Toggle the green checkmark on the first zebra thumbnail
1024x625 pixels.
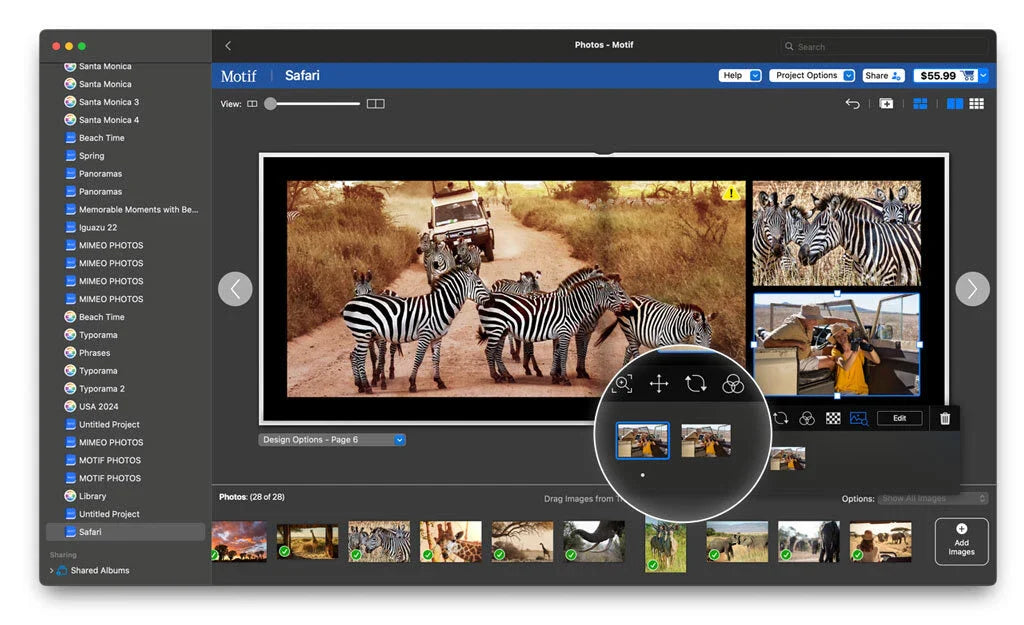(x=357, y=555)
